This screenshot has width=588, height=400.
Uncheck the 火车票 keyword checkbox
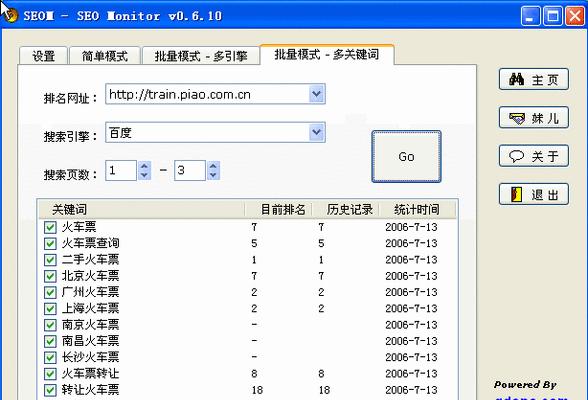point(50,227)
